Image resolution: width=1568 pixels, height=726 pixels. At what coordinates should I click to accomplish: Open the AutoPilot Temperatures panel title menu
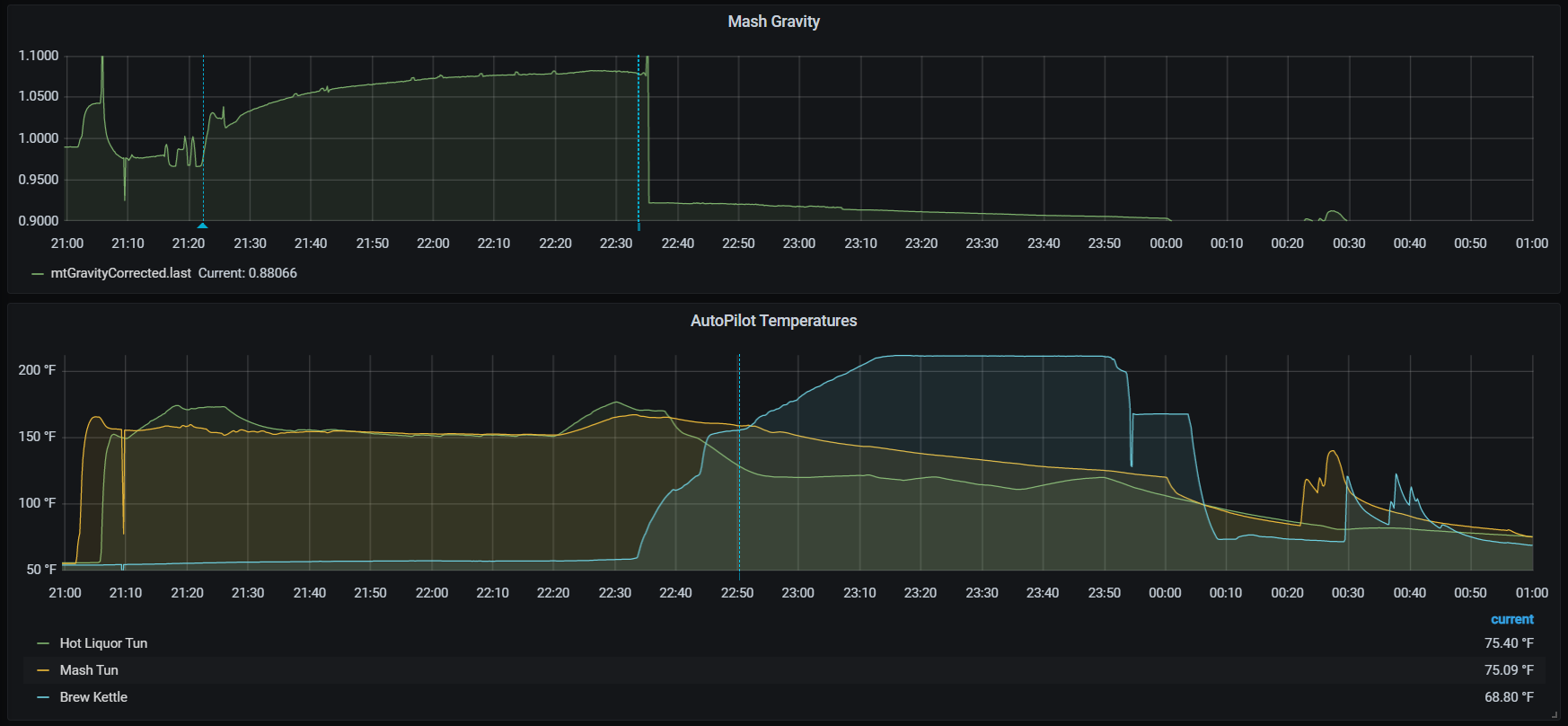coord(773,321)
